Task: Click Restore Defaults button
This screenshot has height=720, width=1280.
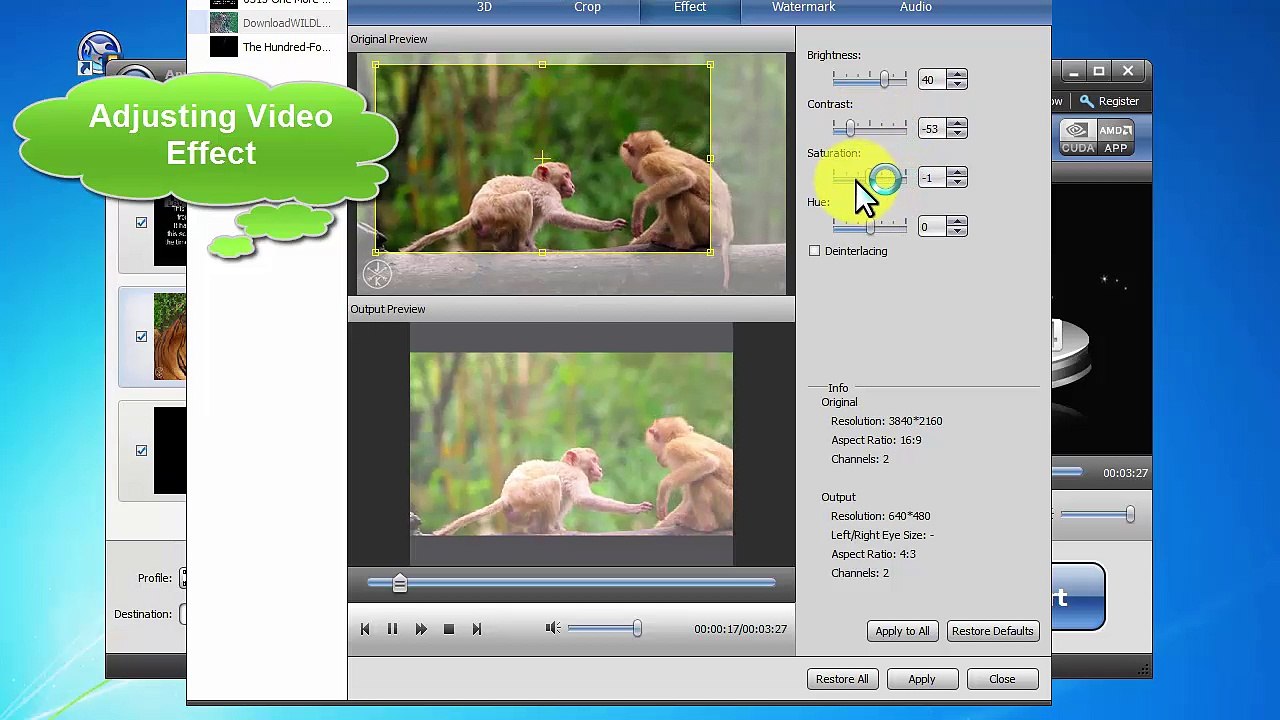Action: tap(992, 631)
